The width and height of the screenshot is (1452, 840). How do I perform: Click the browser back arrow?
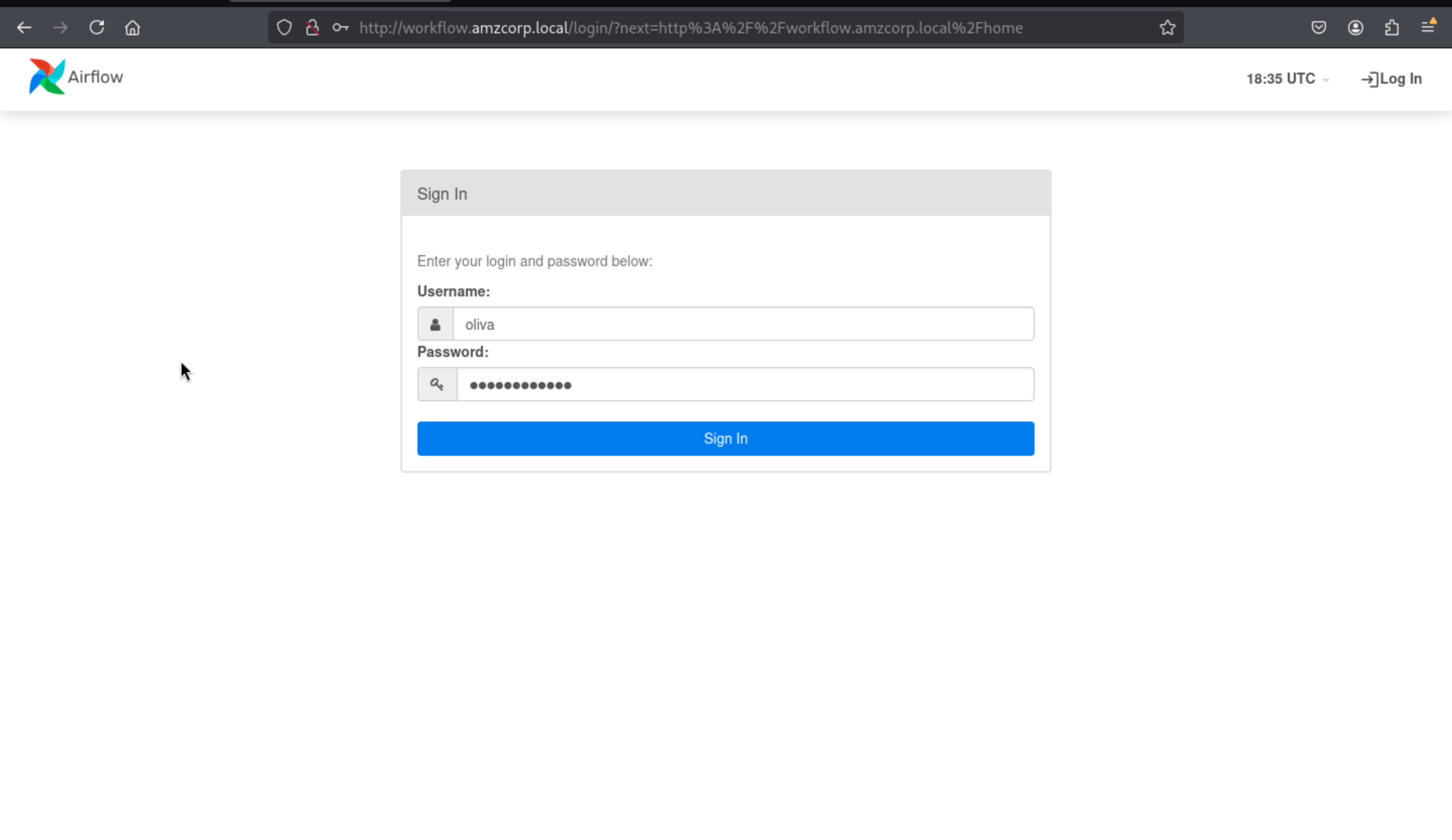(24, 28)
